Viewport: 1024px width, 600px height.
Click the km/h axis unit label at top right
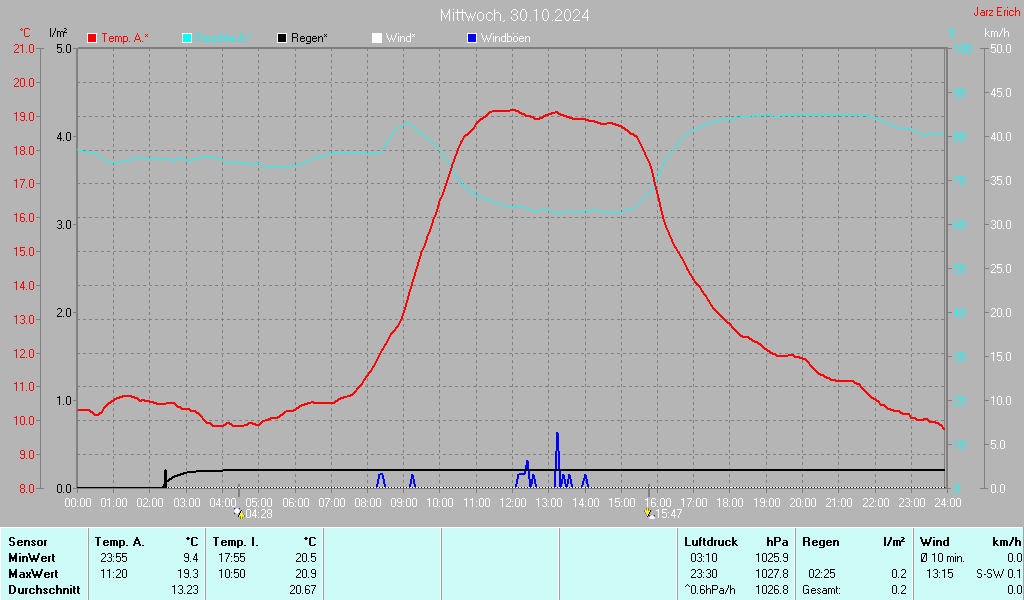pyautogui.click(x=996, y=33)
